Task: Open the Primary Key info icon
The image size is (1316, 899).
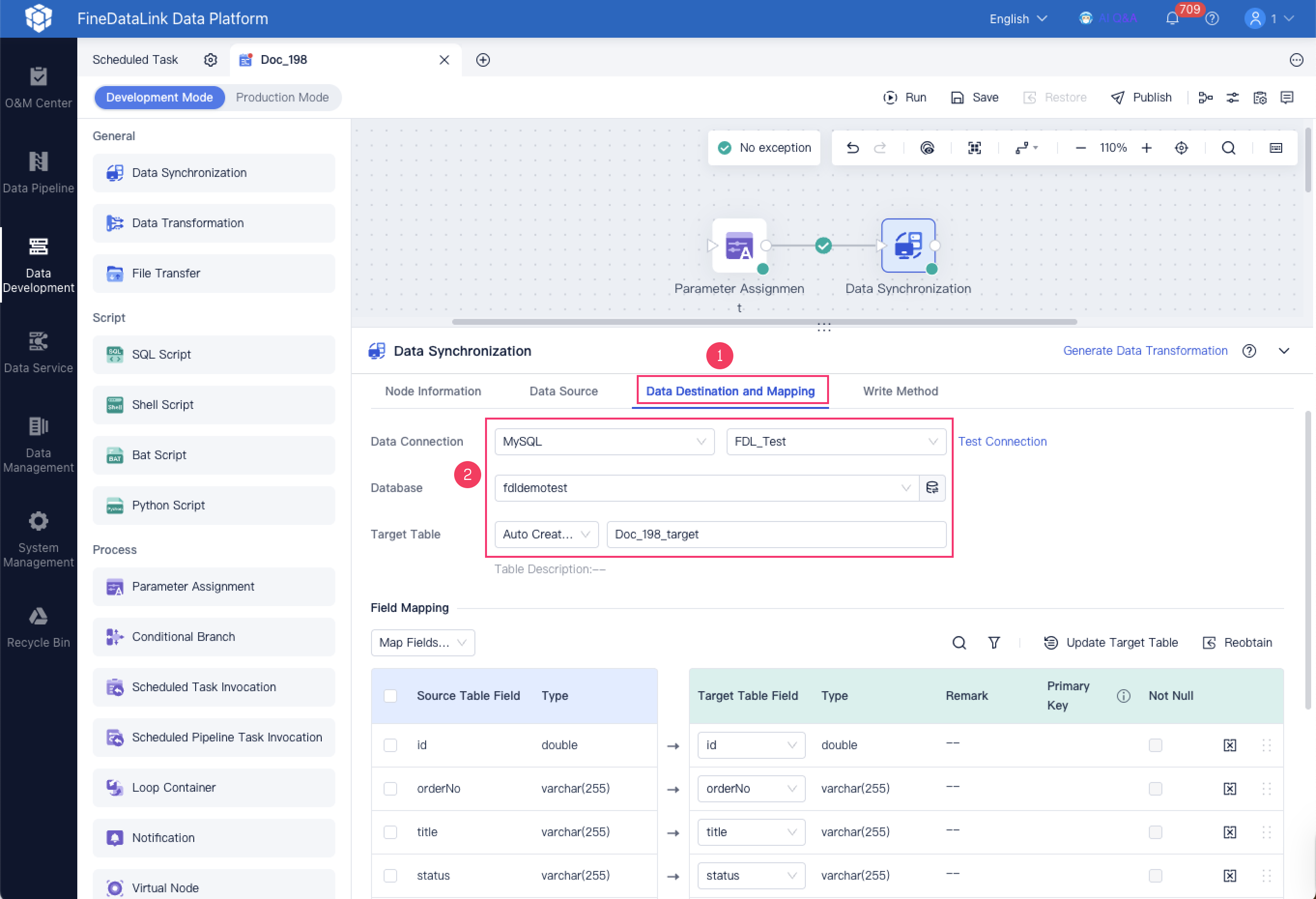Action: [x=1123, y=696]
